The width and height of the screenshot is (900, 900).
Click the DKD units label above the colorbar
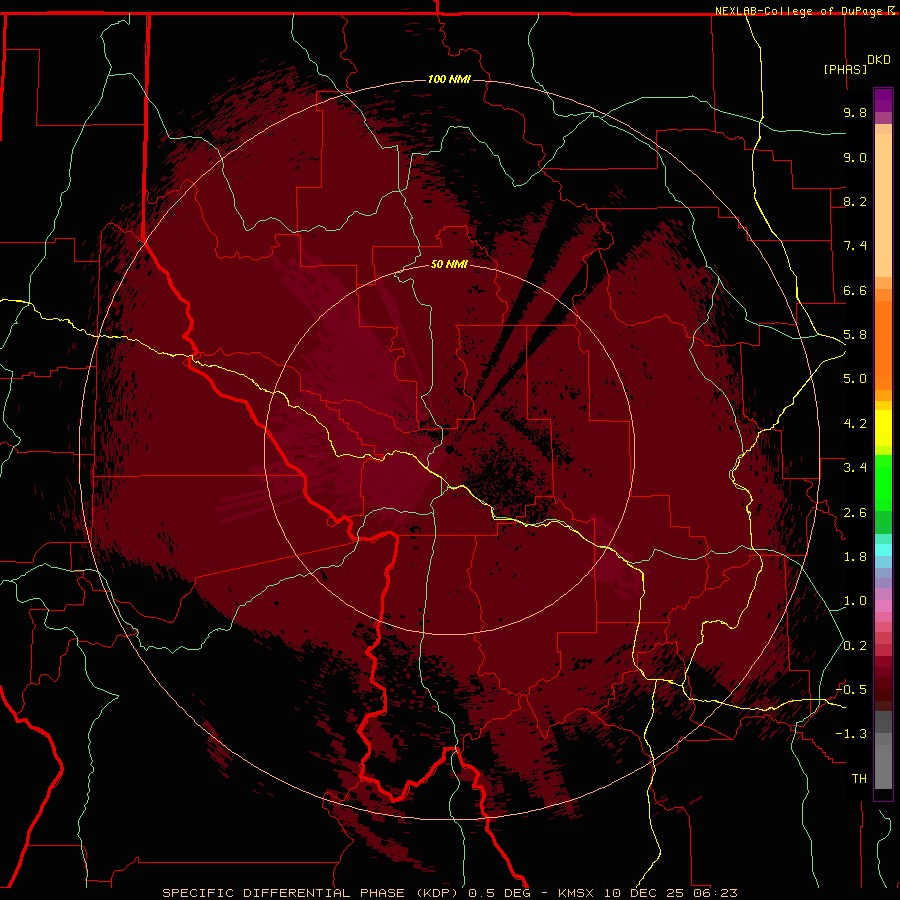(879, 60)
